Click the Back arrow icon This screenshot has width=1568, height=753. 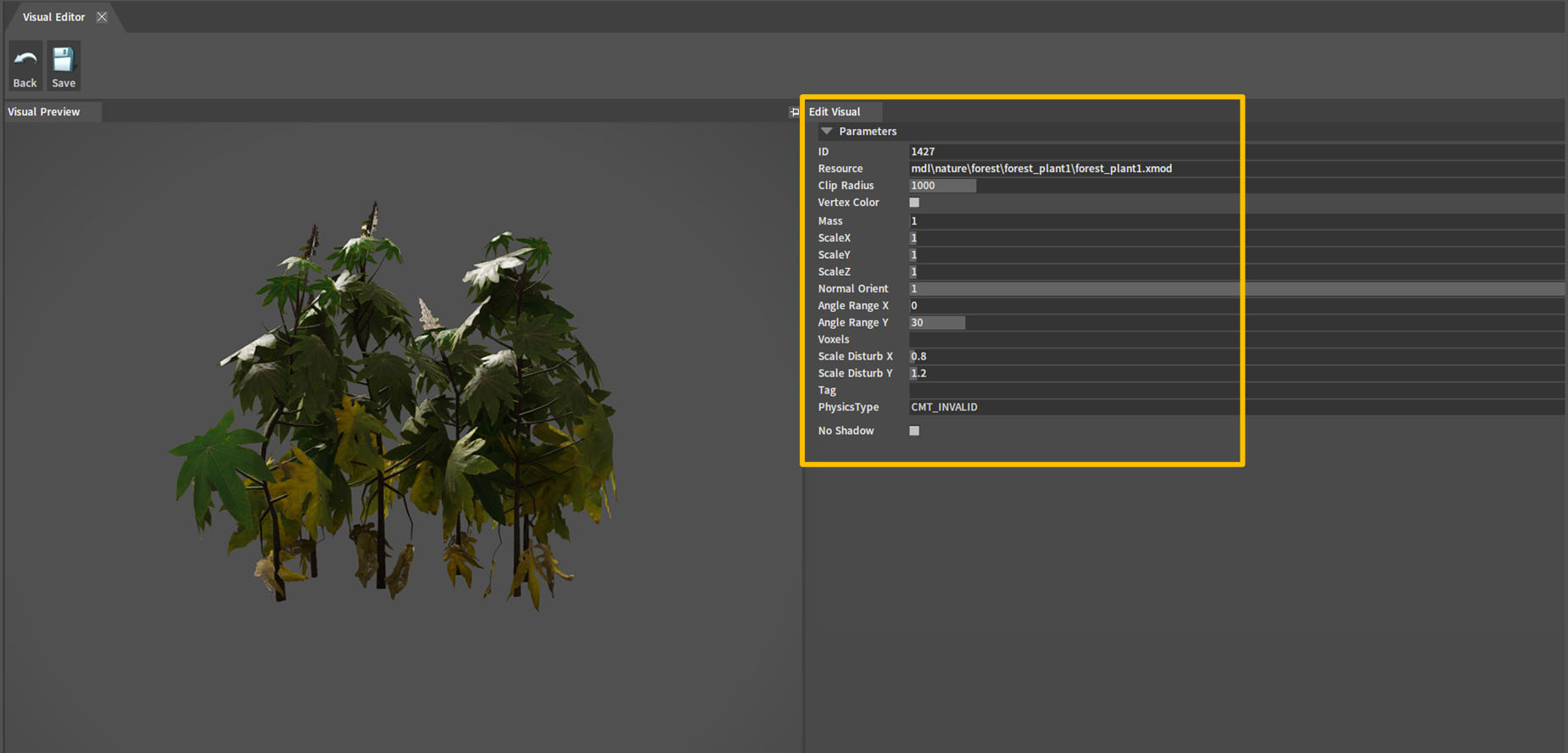click(x=25, y=59)
